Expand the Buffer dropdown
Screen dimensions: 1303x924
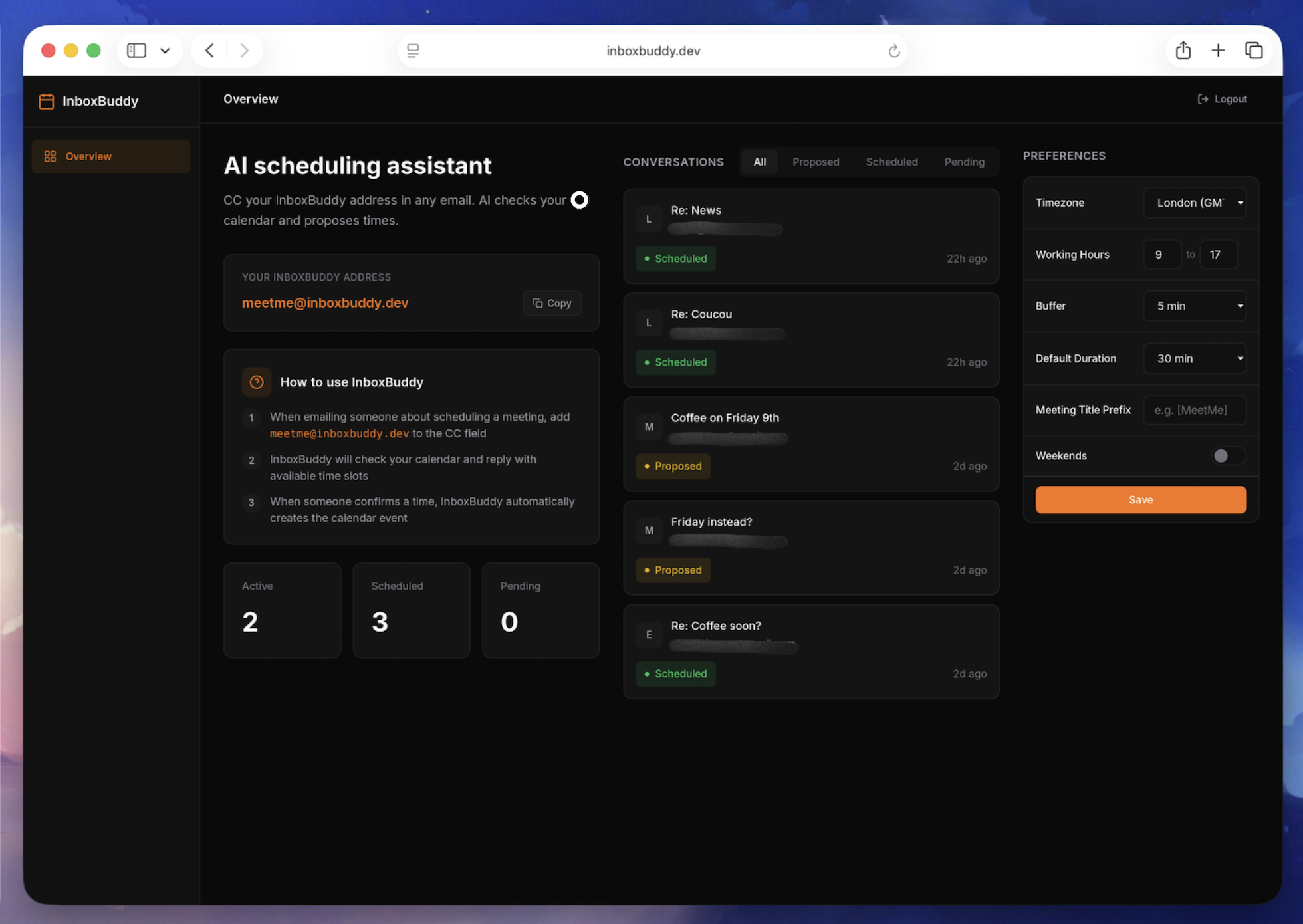click(1195, 306)
